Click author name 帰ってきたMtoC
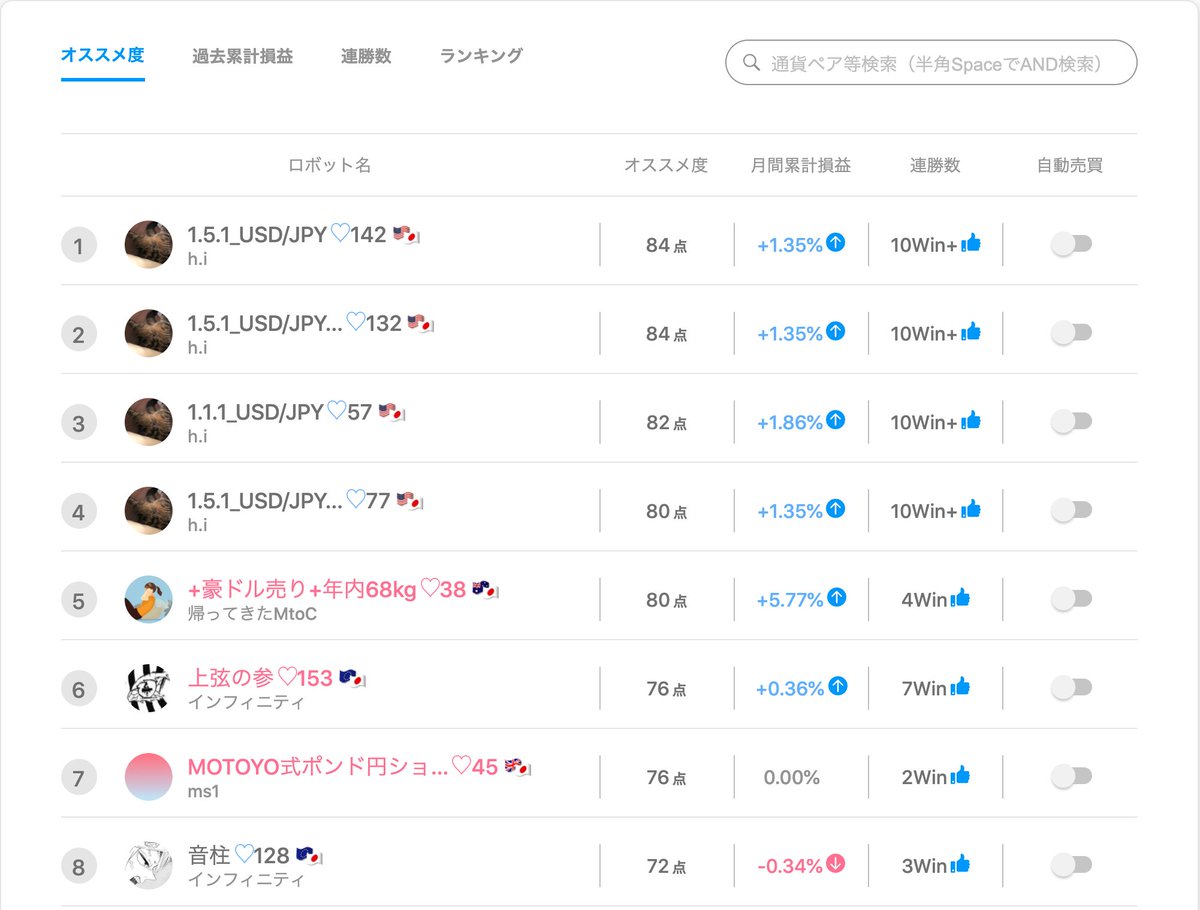1200x910 pixels. 252,613
